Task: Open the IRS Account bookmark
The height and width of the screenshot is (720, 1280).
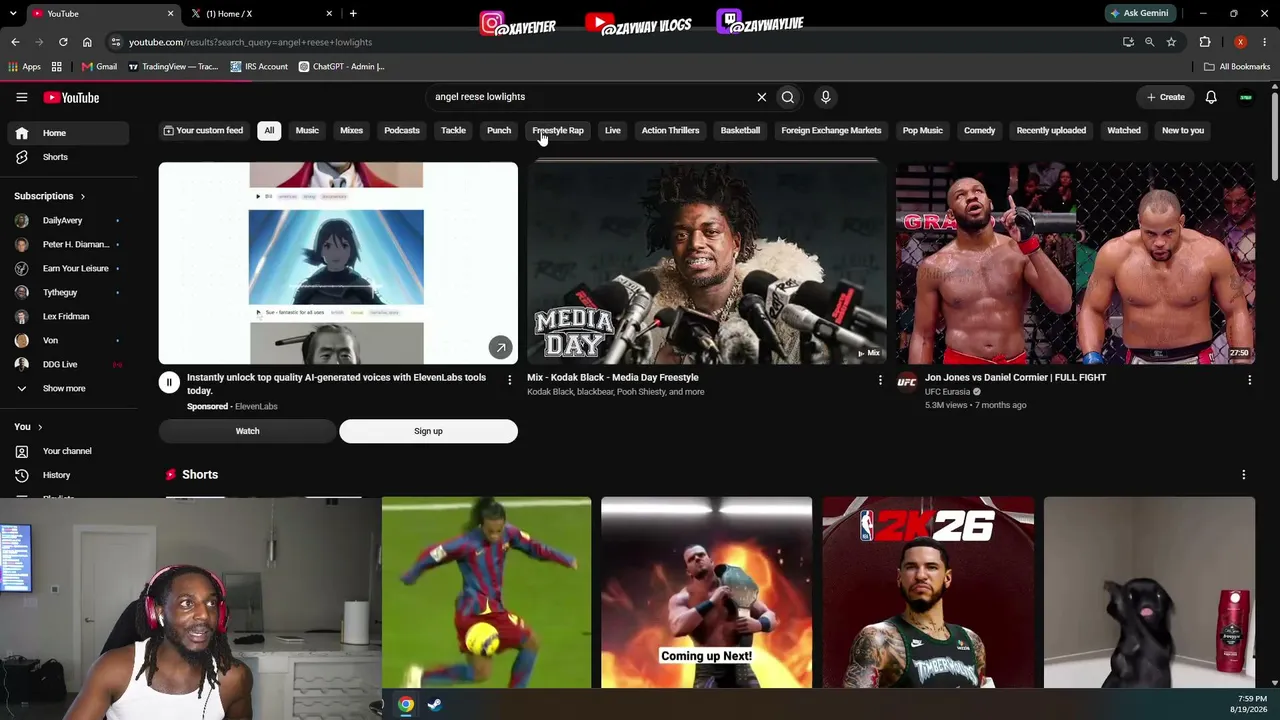Action: tap(259, 67)
